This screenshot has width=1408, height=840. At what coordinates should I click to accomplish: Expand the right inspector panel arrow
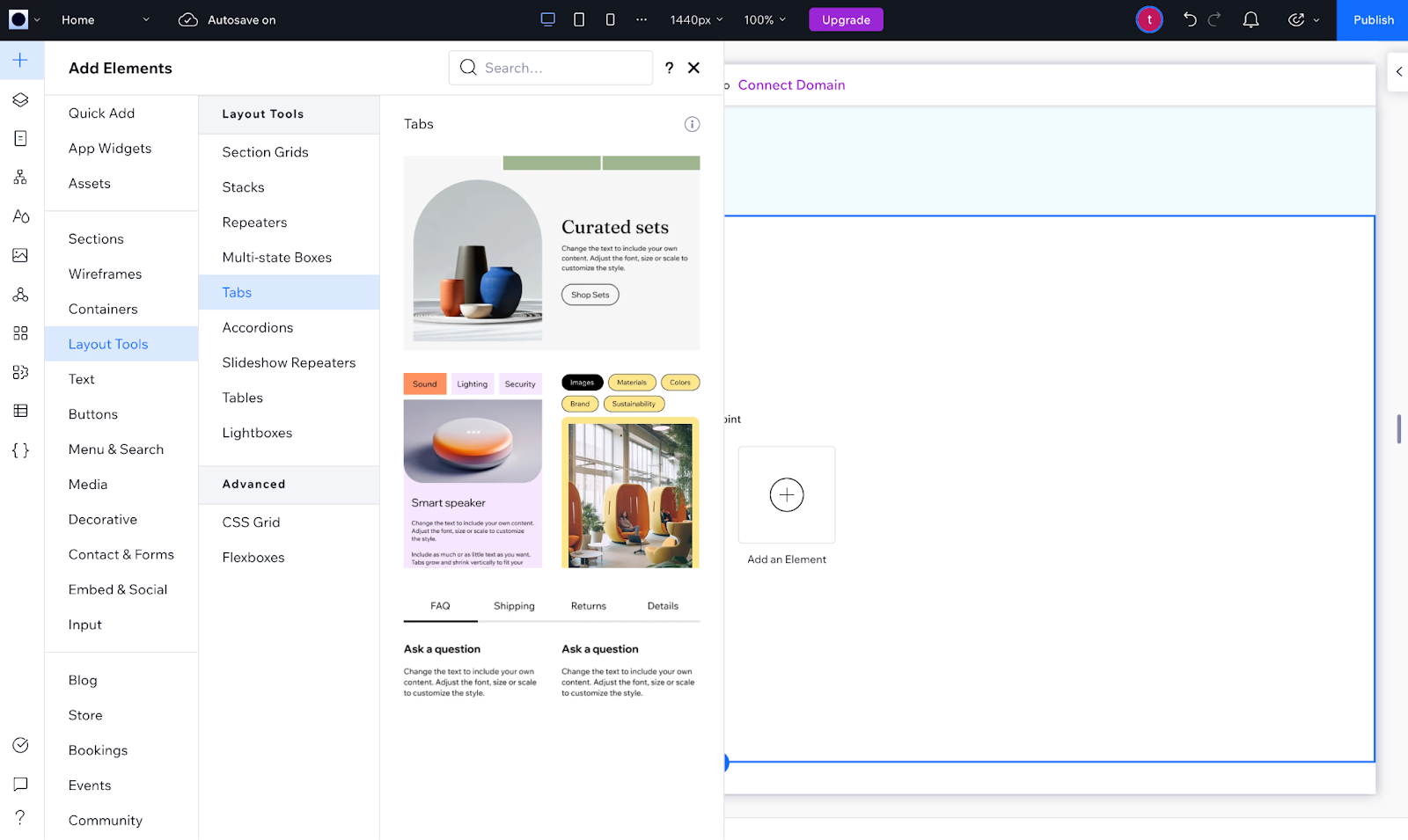click(x=1398, y=71)
